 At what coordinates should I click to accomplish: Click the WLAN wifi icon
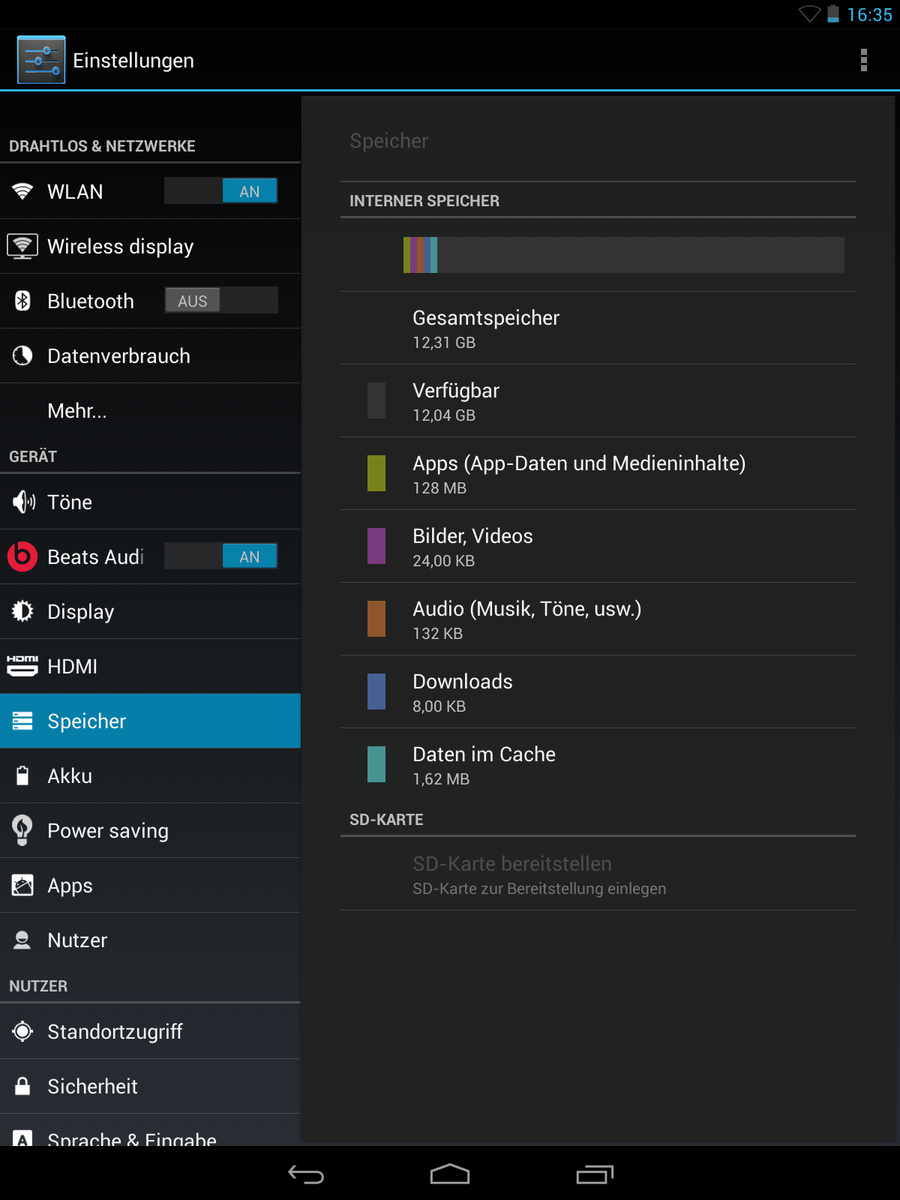point(22,191)
